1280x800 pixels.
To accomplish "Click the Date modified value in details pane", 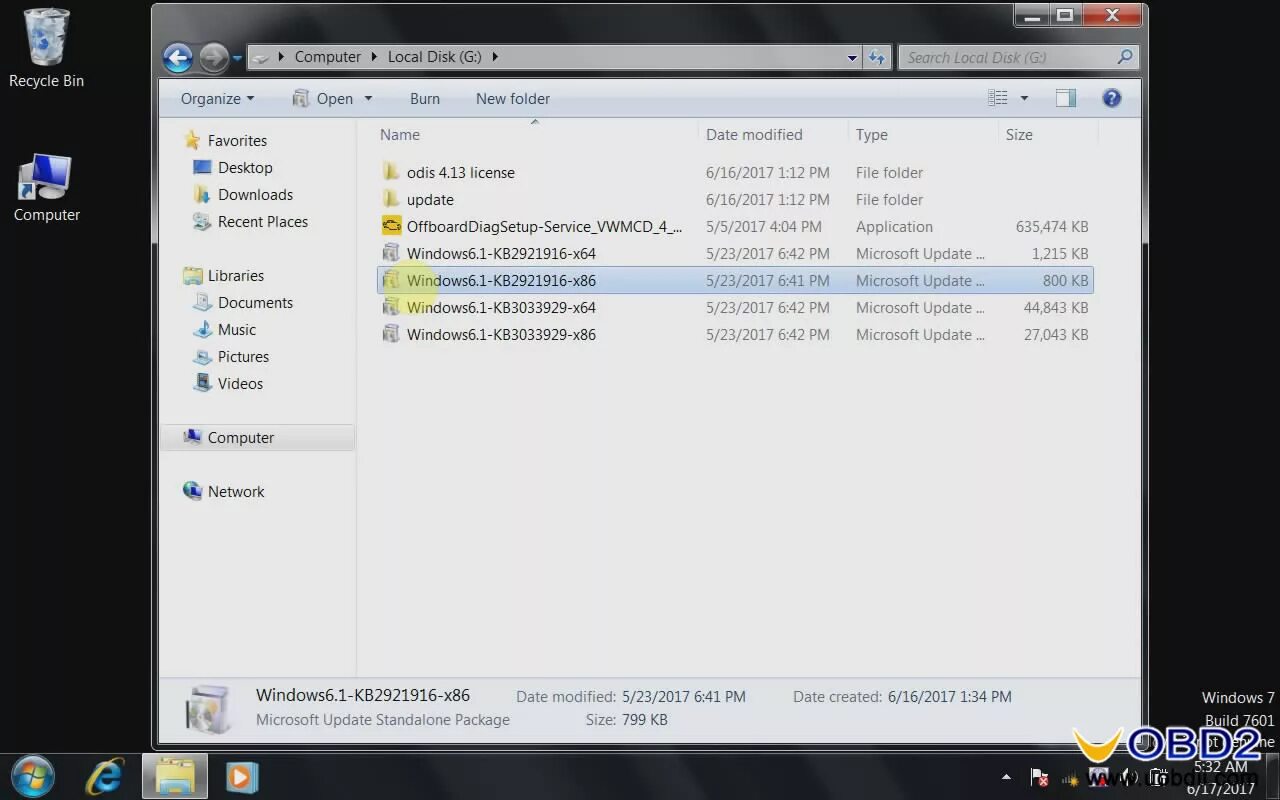I will 683,697.
